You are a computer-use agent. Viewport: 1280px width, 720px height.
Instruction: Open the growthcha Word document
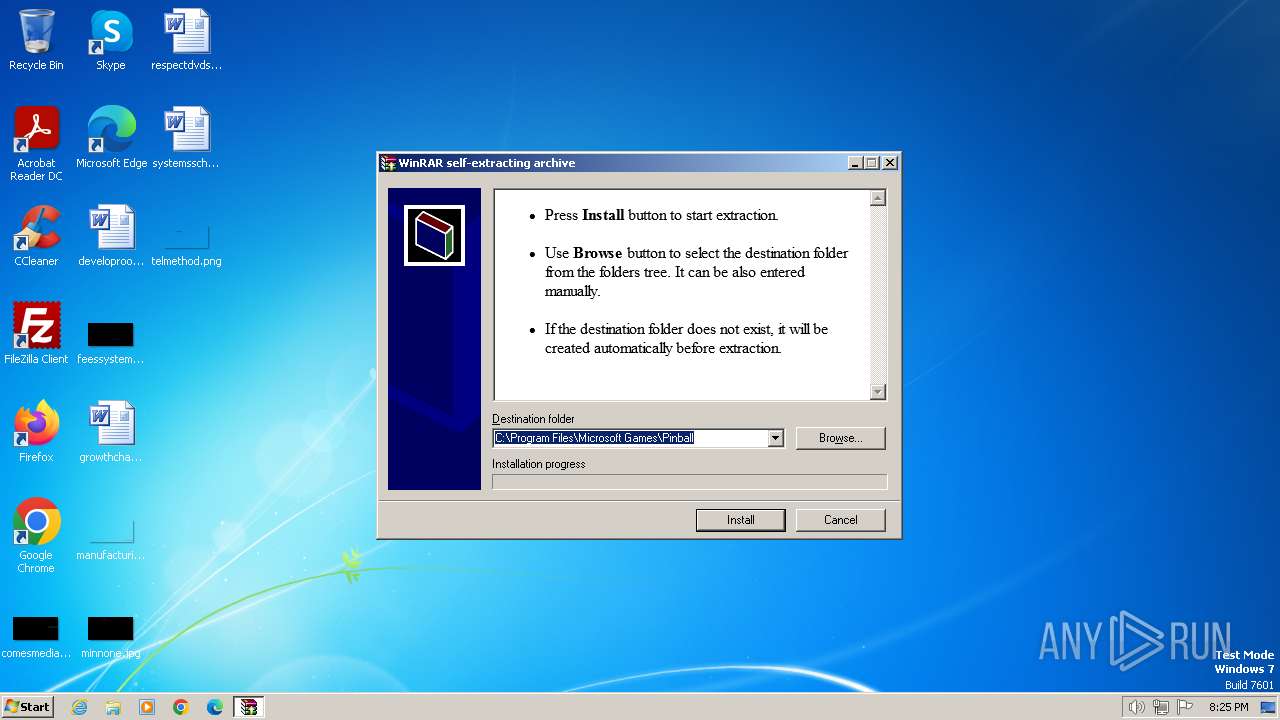pos(110,432)
